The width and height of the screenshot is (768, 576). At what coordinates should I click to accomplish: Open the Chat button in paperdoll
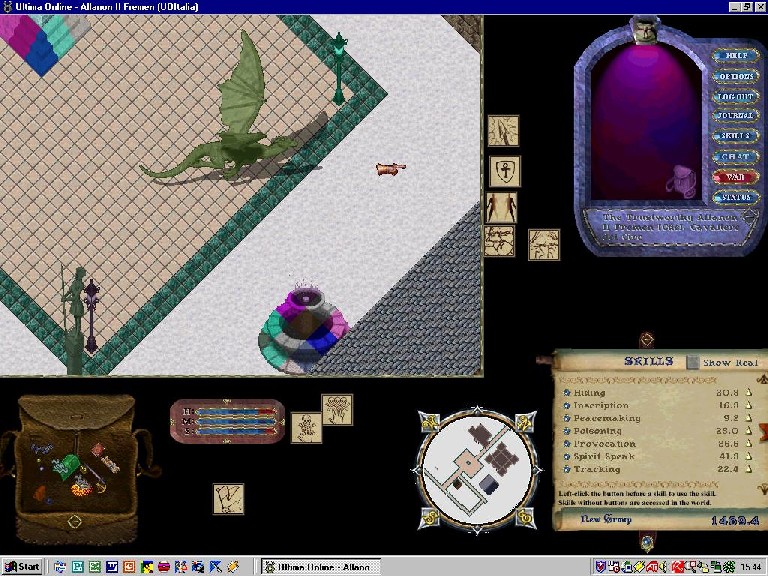click(736, 157)
